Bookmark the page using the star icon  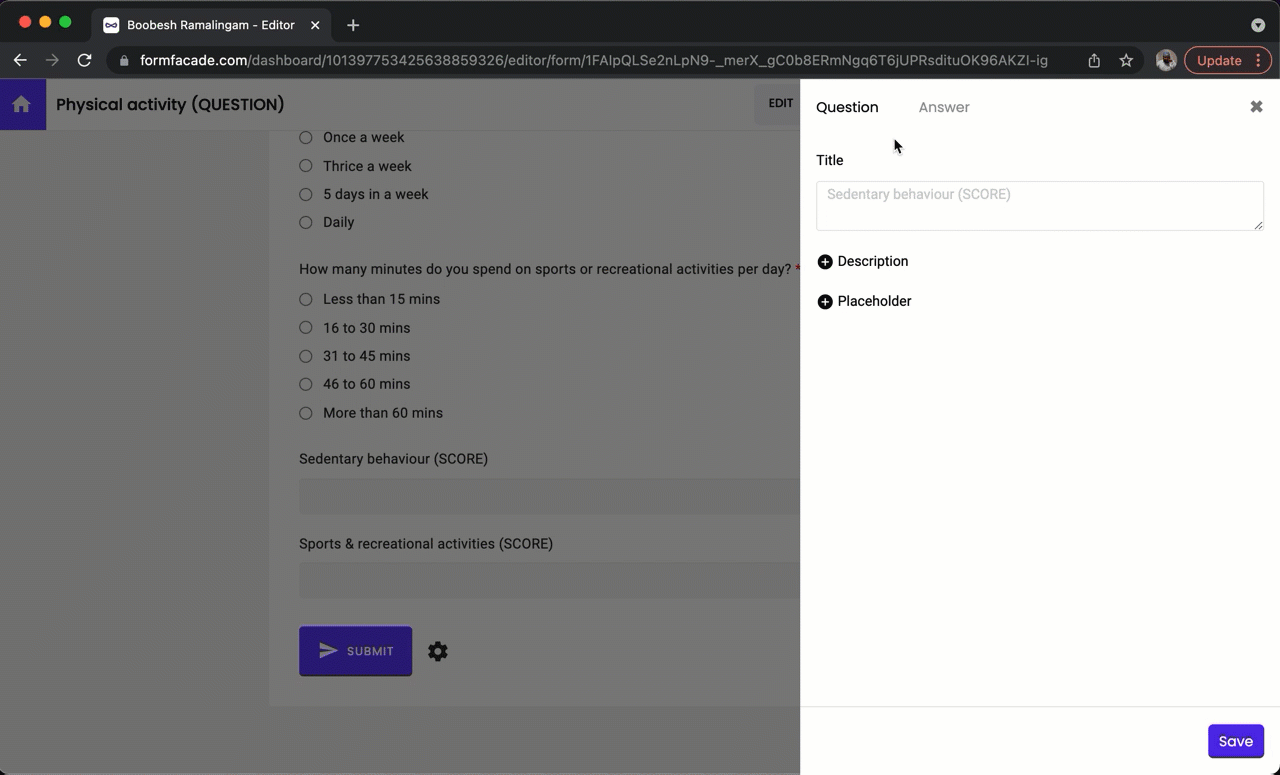1126,60
